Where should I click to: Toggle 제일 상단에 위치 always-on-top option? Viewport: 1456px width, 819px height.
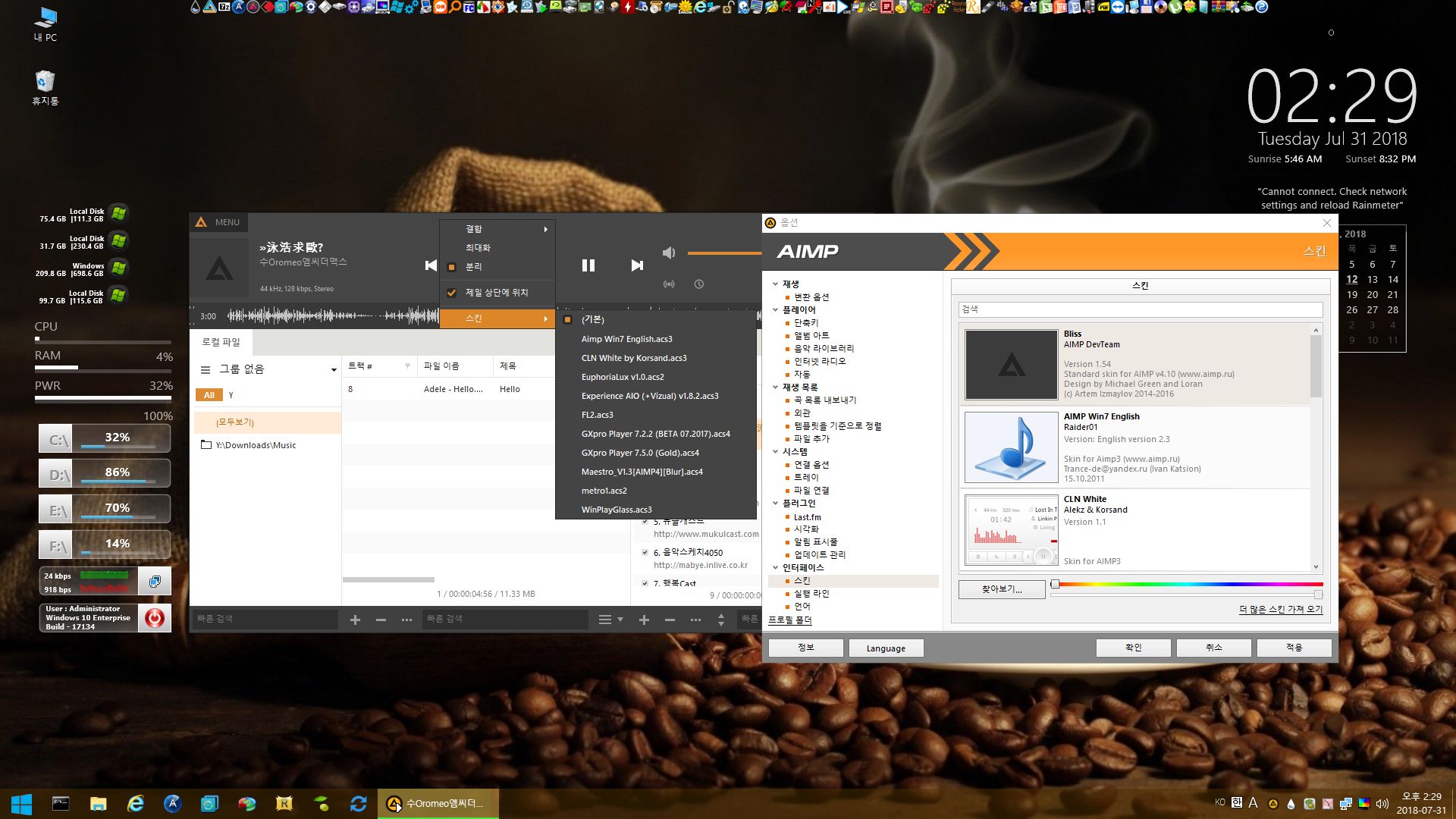[x=497, y=293]
